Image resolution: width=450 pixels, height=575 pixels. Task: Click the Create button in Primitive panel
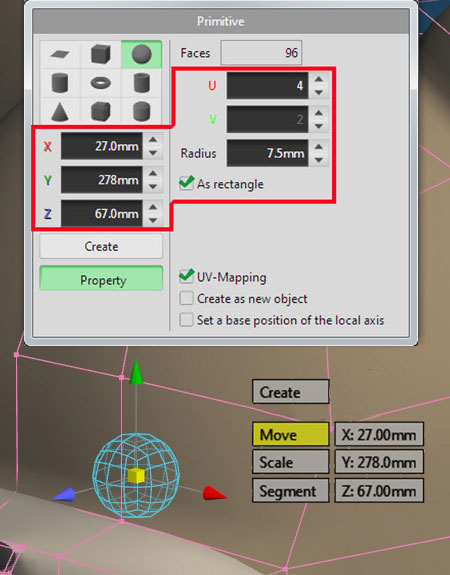click(x=101, y=246)
